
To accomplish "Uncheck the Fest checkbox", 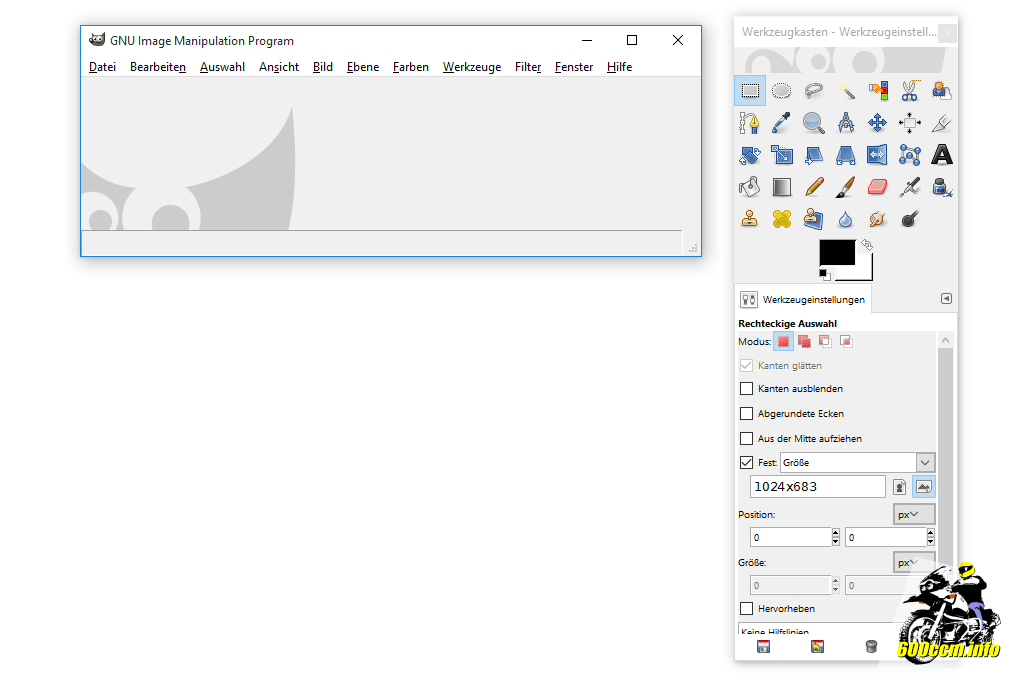I will [746, 462].
